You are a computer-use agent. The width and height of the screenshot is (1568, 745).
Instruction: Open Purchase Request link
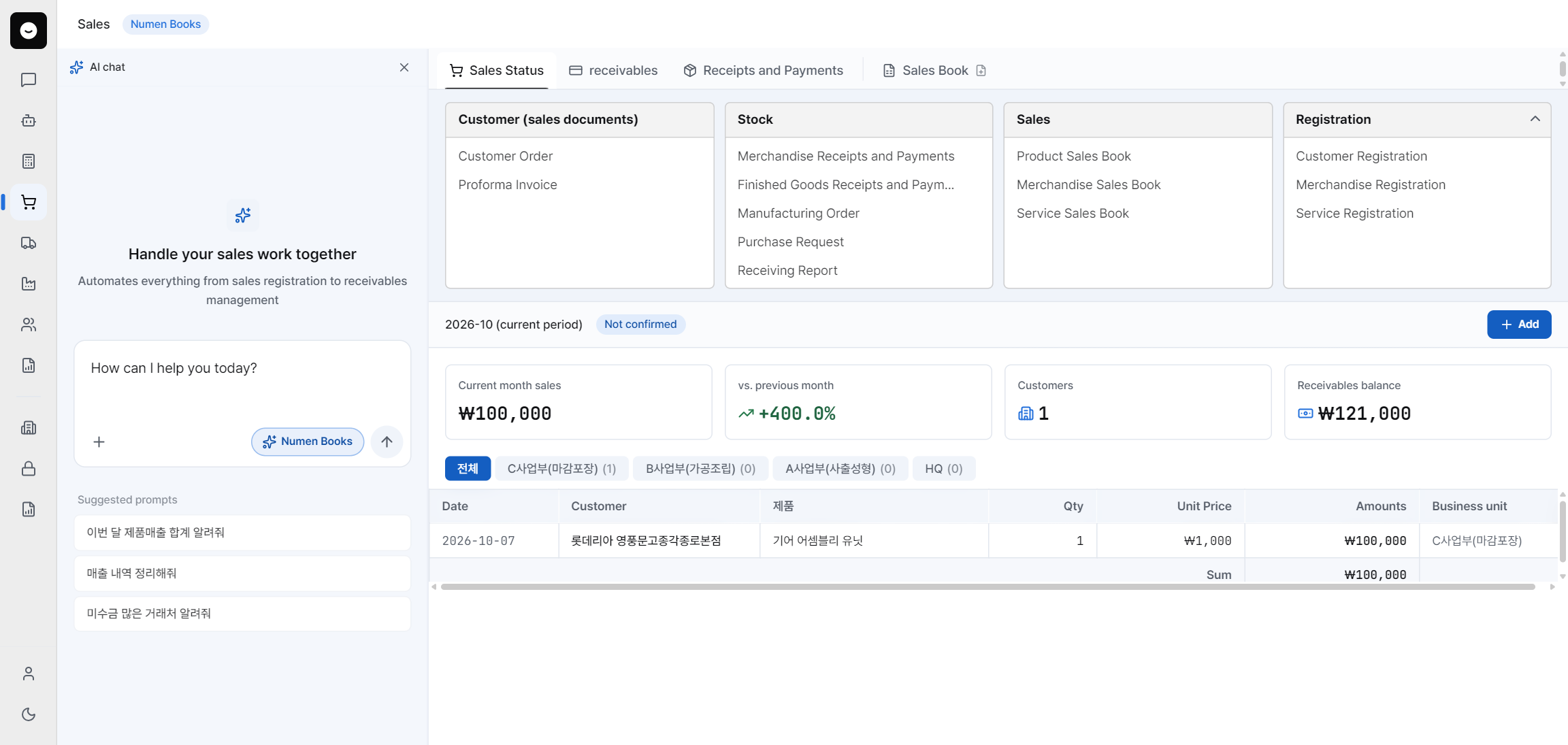coord(790,242)
